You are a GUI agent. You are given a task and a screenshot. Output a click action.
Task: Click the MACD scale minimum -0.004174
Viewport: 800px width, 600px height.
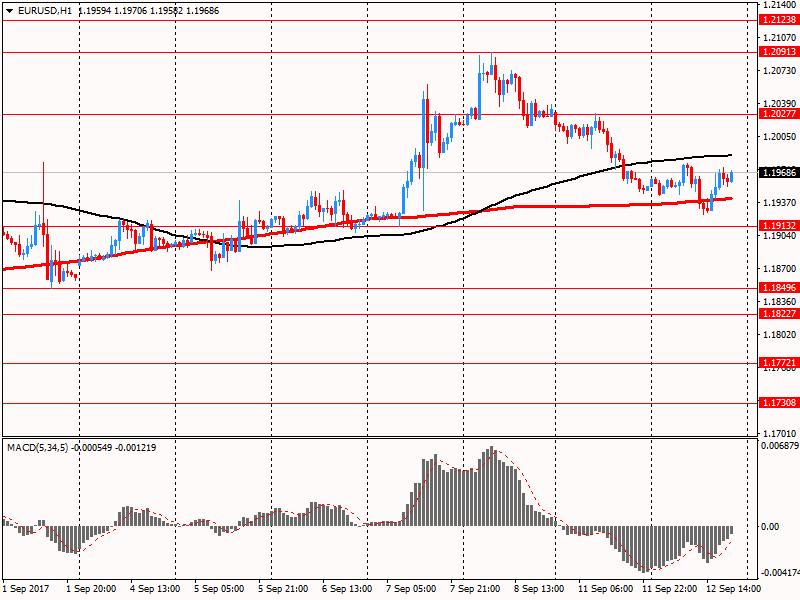point(780,572)
